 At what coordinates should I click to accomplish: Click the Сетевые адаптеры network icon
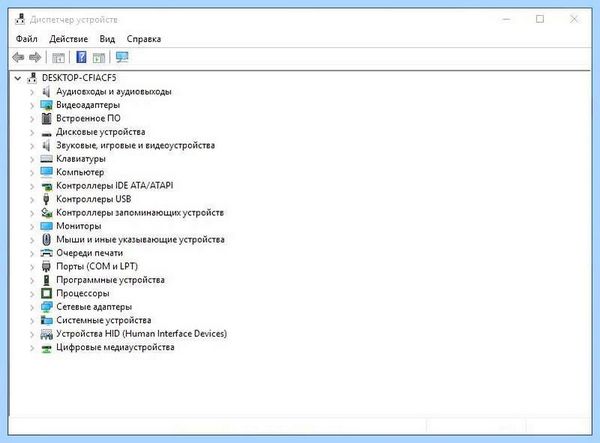click(x=46, y=307)
